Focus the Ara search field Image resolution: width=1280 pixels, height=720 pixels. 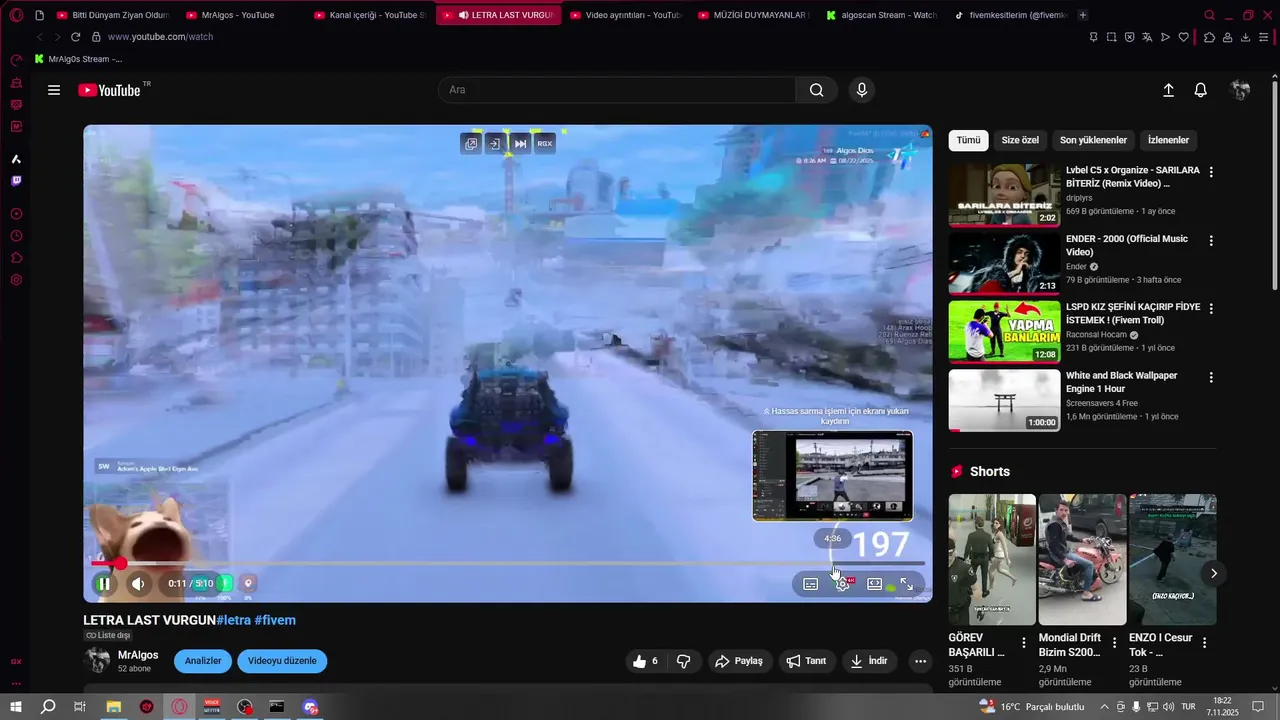pos(617,90)
